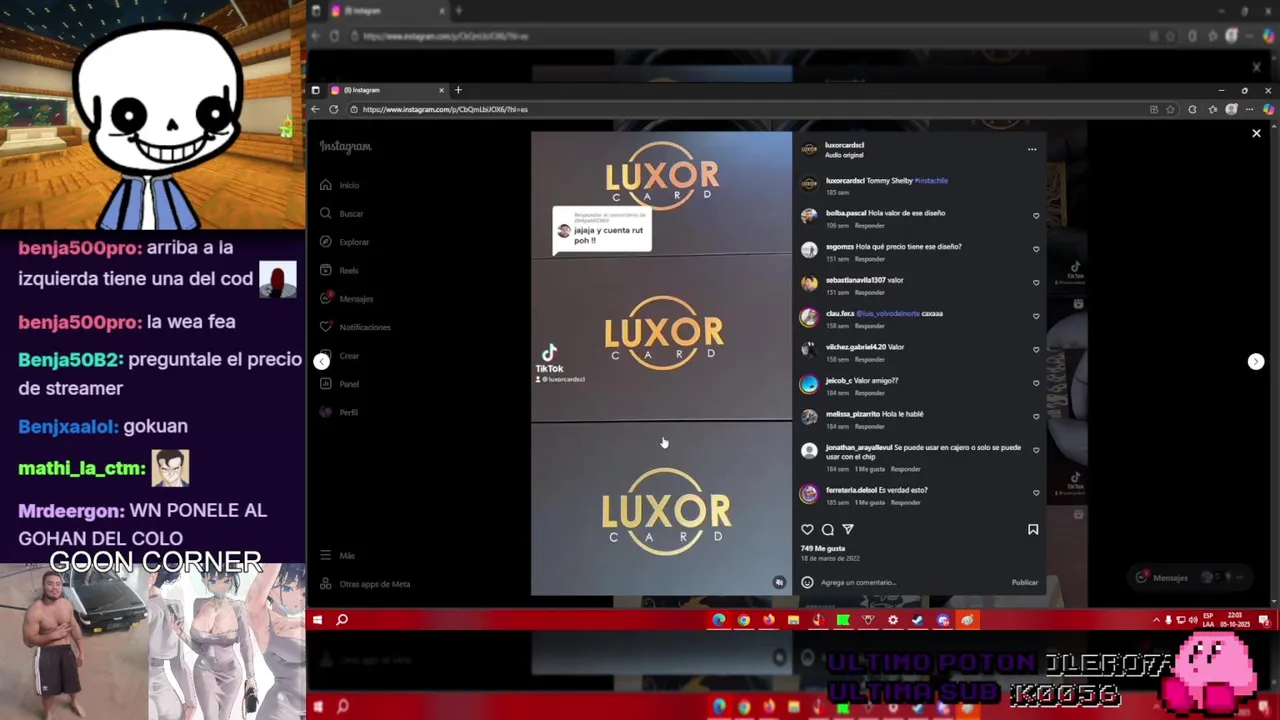Screen dimensions: 1280x720
Task: Open a new browser tab with plus
Action: (x=458, y=90)
